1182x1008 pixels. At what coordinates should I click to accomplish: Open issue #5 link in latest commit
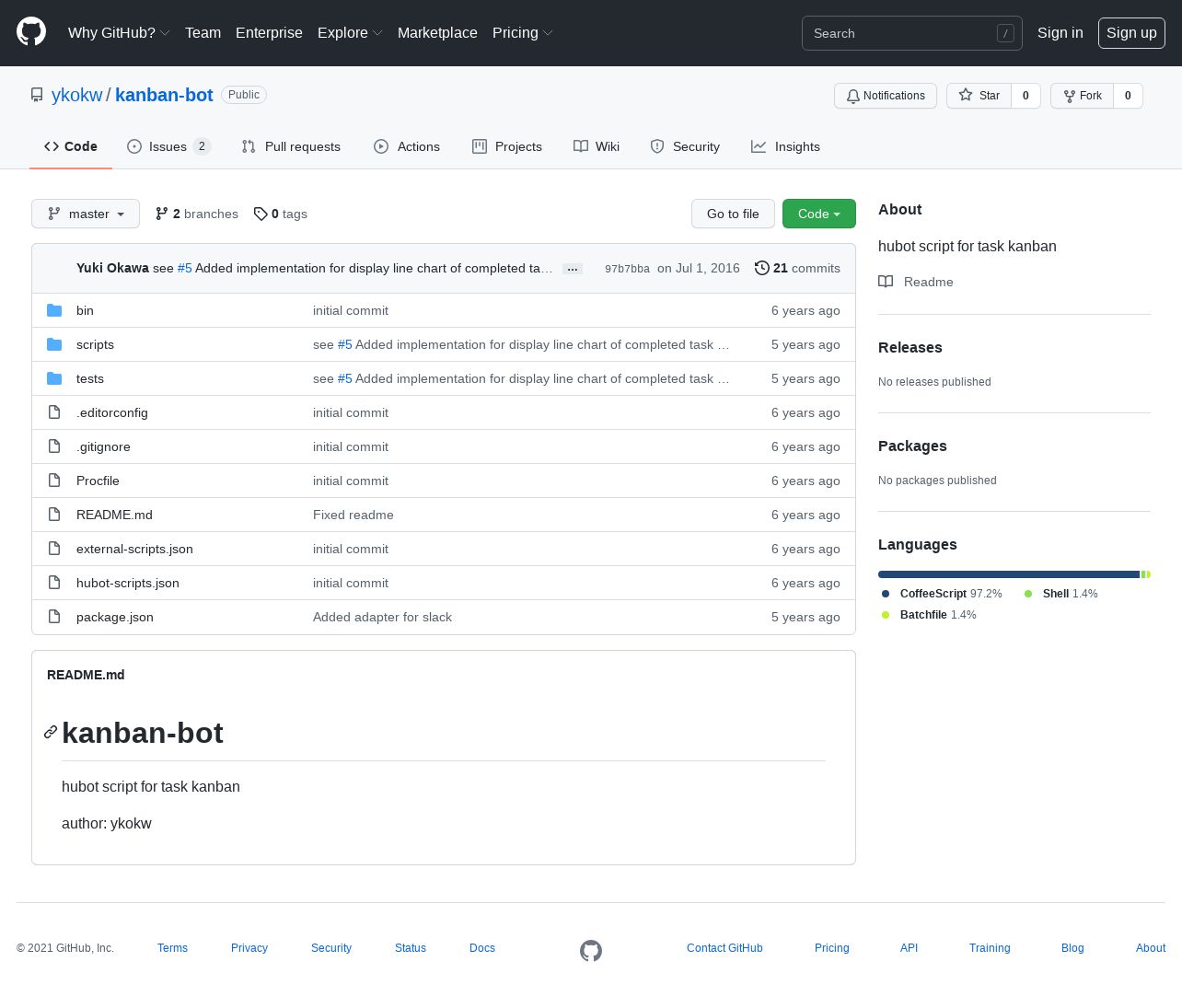point(184,268)
